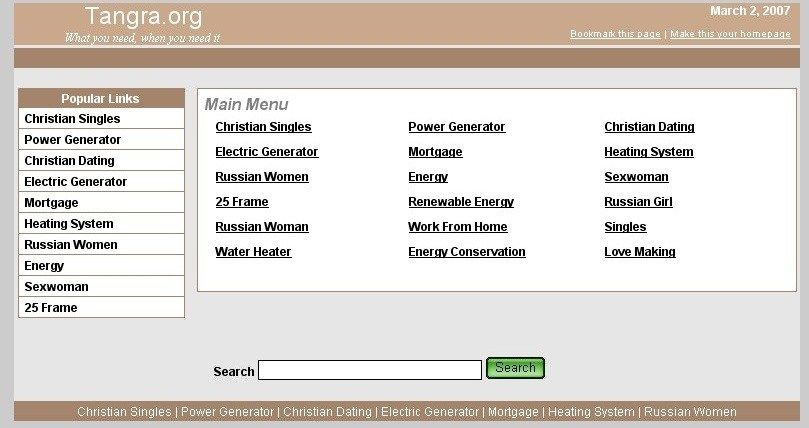This screenshot has height=428, width=809.
Task: Open Power Generator link in Main Menu
Action: [x=456, y=127]
